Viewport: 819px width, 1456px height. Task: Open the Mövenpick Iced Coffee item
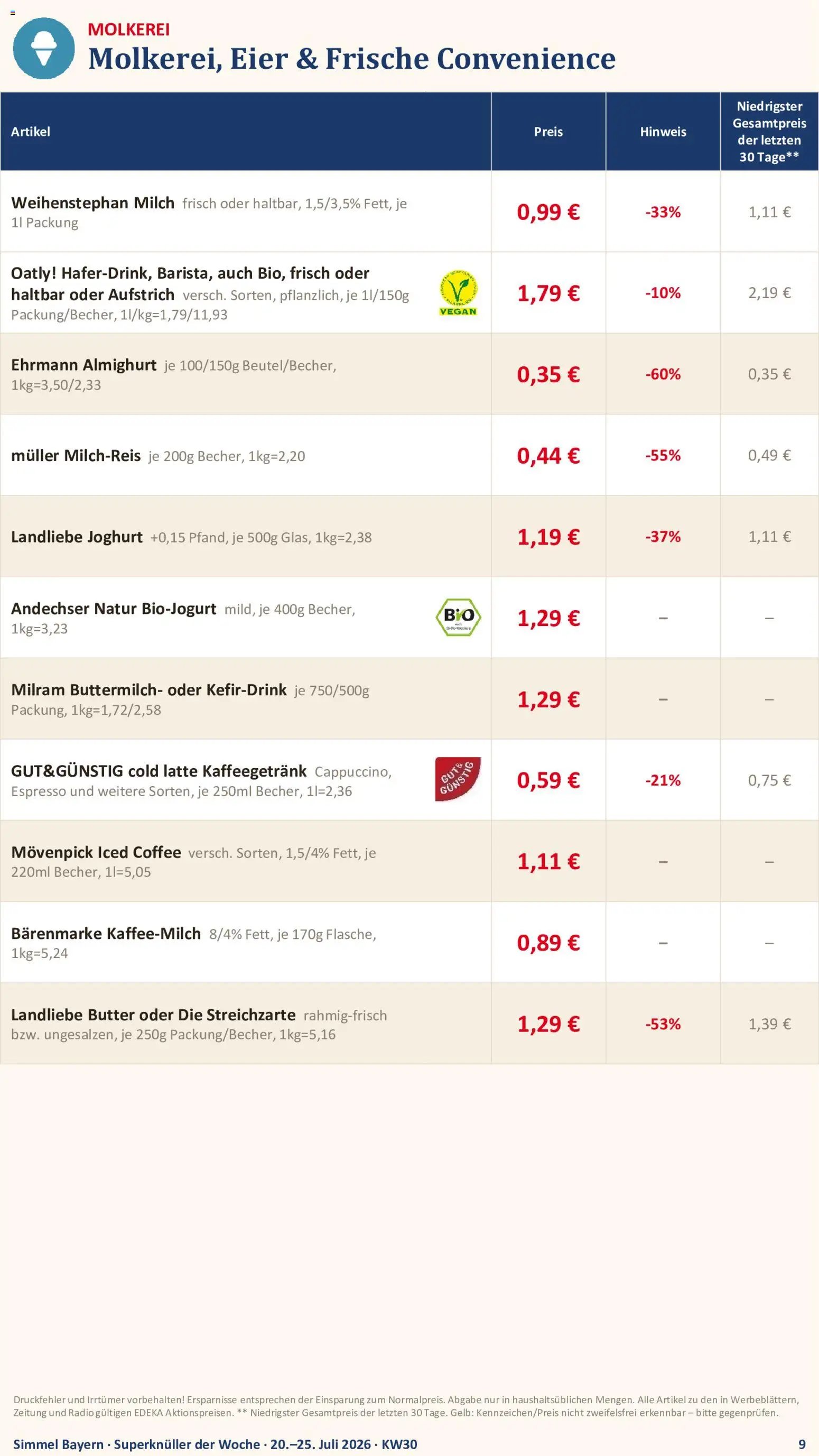click(96, 852)
